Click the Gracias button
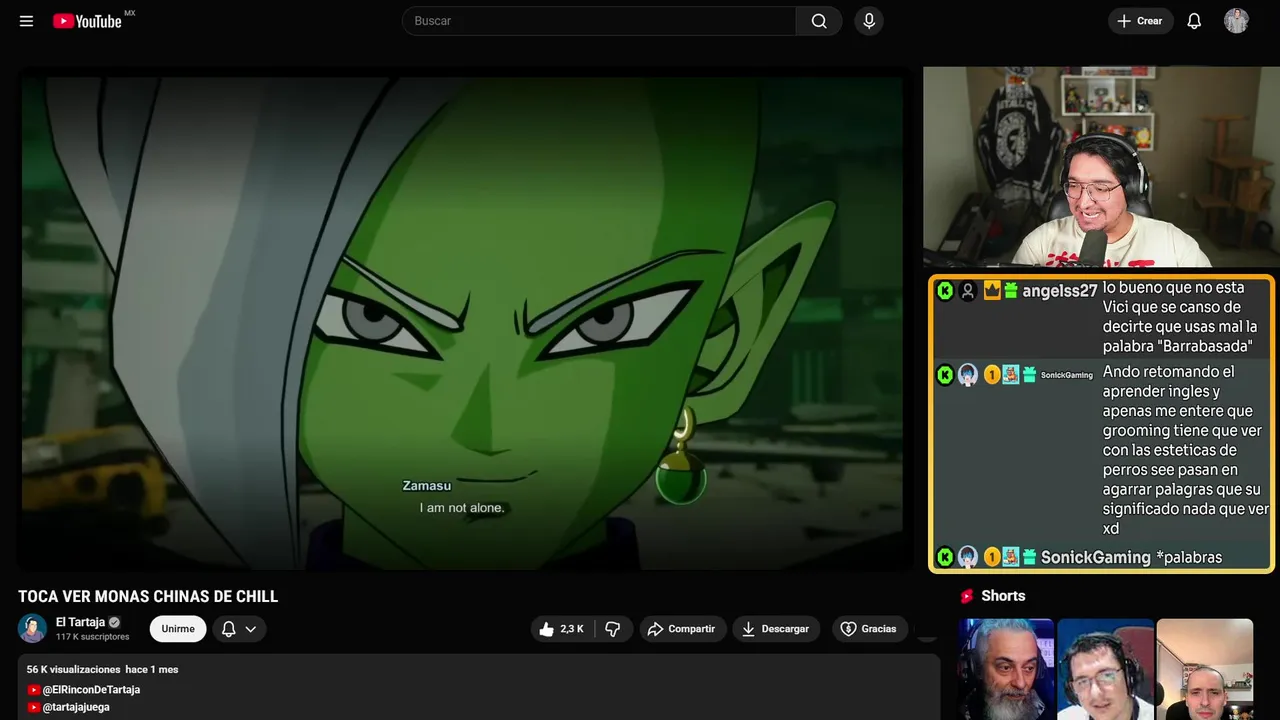This screenshot has width=1280, height=720. point(869,629)
